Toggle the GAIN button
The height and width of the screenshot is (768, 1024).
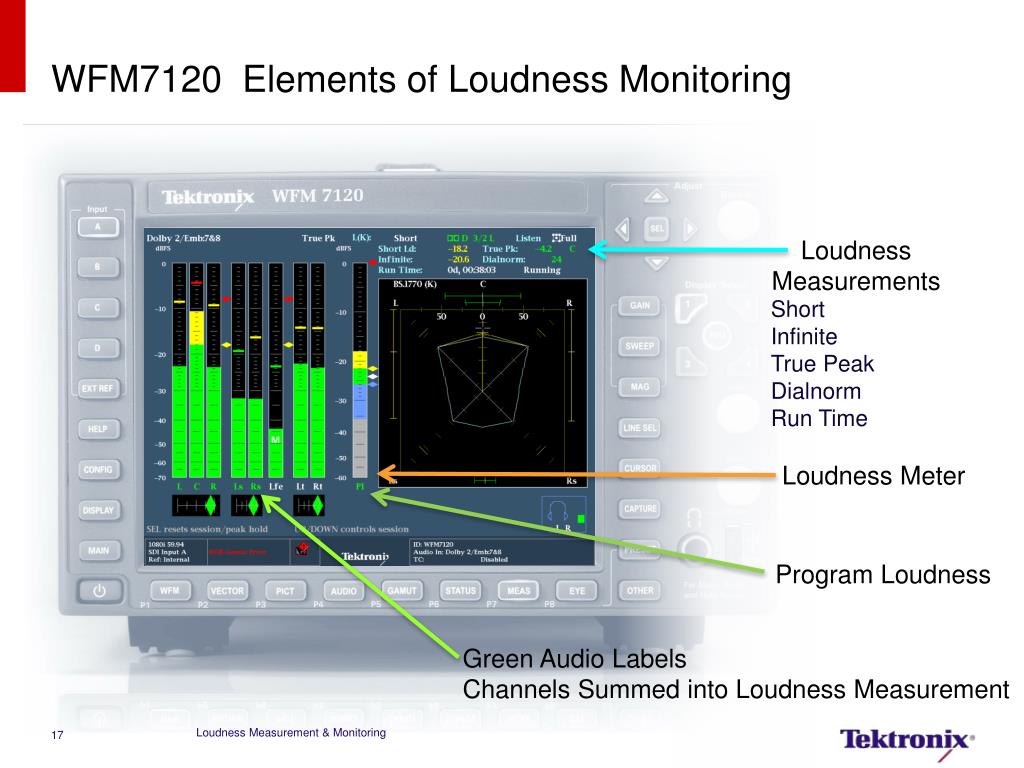(x=639, y=306)
